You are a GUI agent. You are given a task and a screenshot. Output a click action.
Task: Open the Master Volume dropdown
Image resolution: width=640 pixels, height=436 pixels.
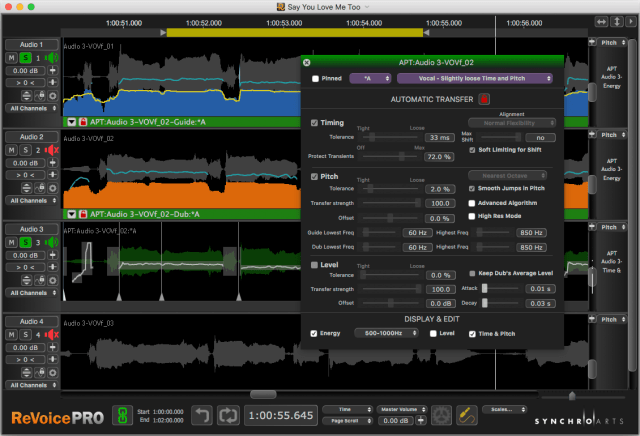pos(402,409)
